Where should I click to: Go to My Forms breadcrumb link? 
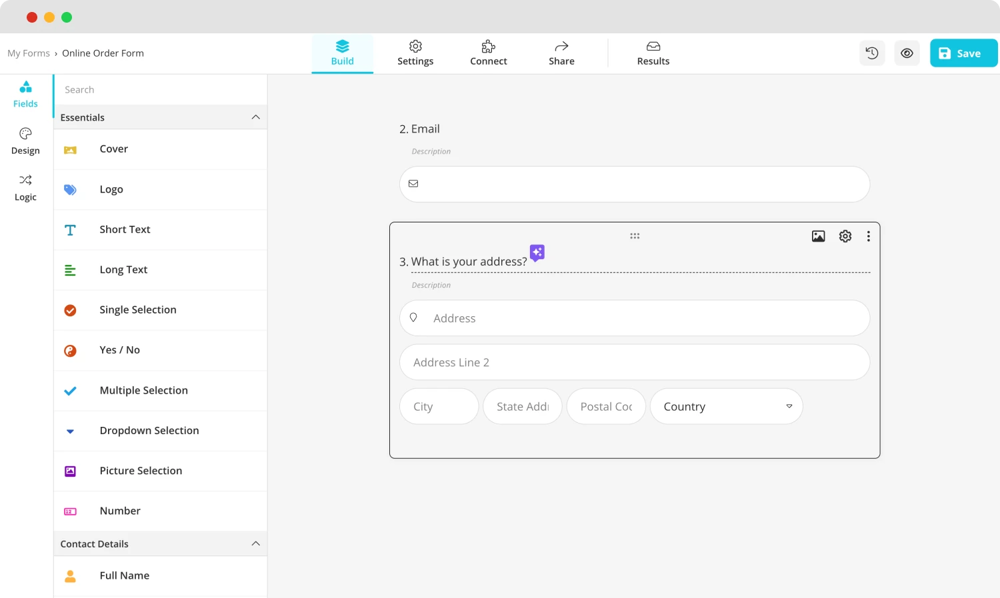[28, 53]
